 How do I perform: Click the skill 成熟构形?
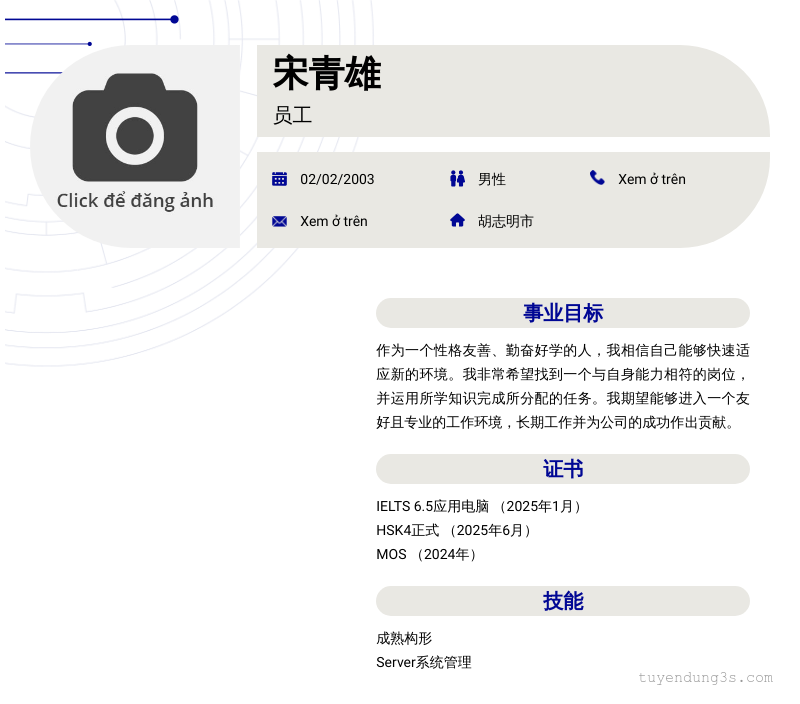404,639
